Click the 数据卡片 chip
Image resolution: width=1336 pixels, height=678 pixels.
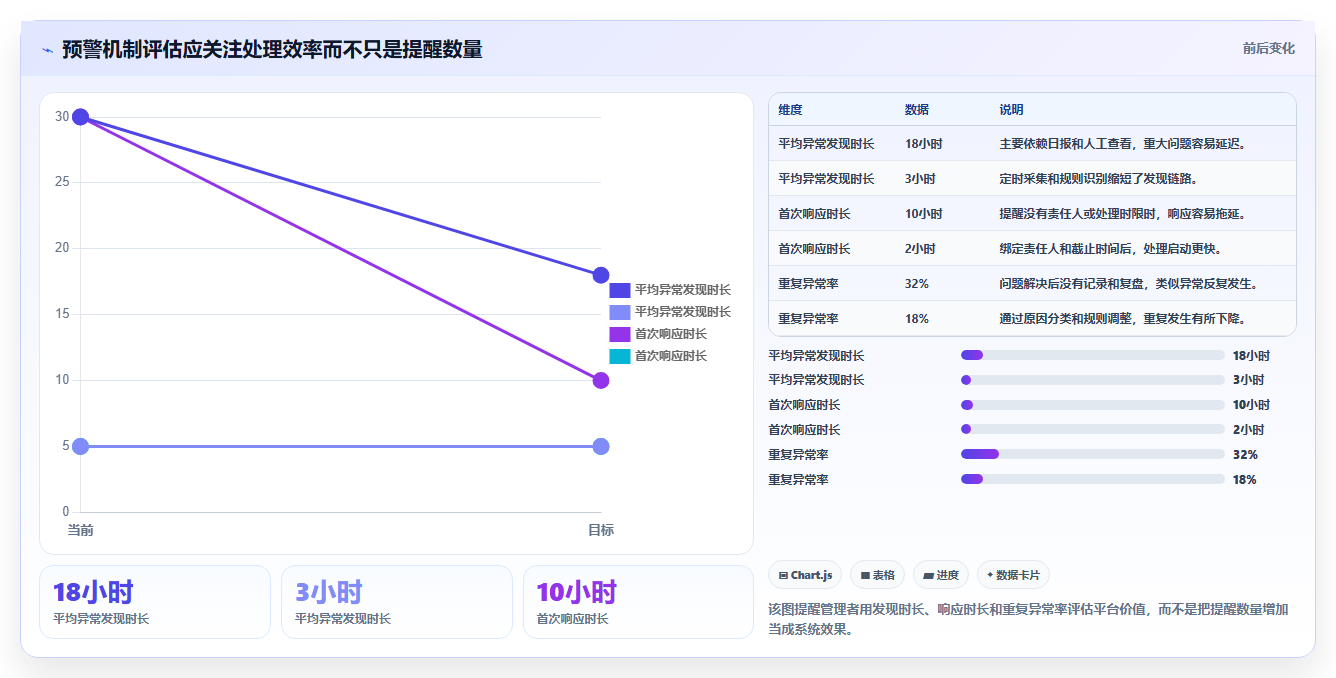[x=1013, y=575]
